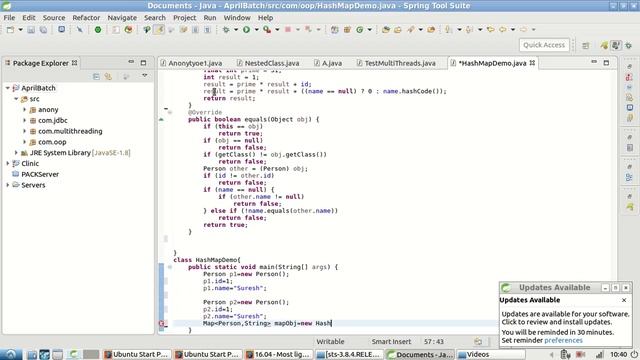The width and height of the screenshot is (640, 360).
Task: Click the Previous Annotation toolbar icon
Action: [x=469, y=29]
